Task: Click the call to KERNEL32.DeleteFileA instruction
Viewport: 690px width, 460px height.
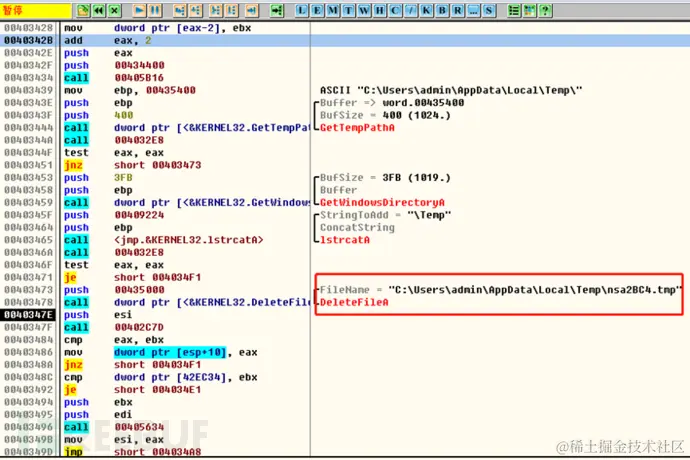Action: pos(187,302)
